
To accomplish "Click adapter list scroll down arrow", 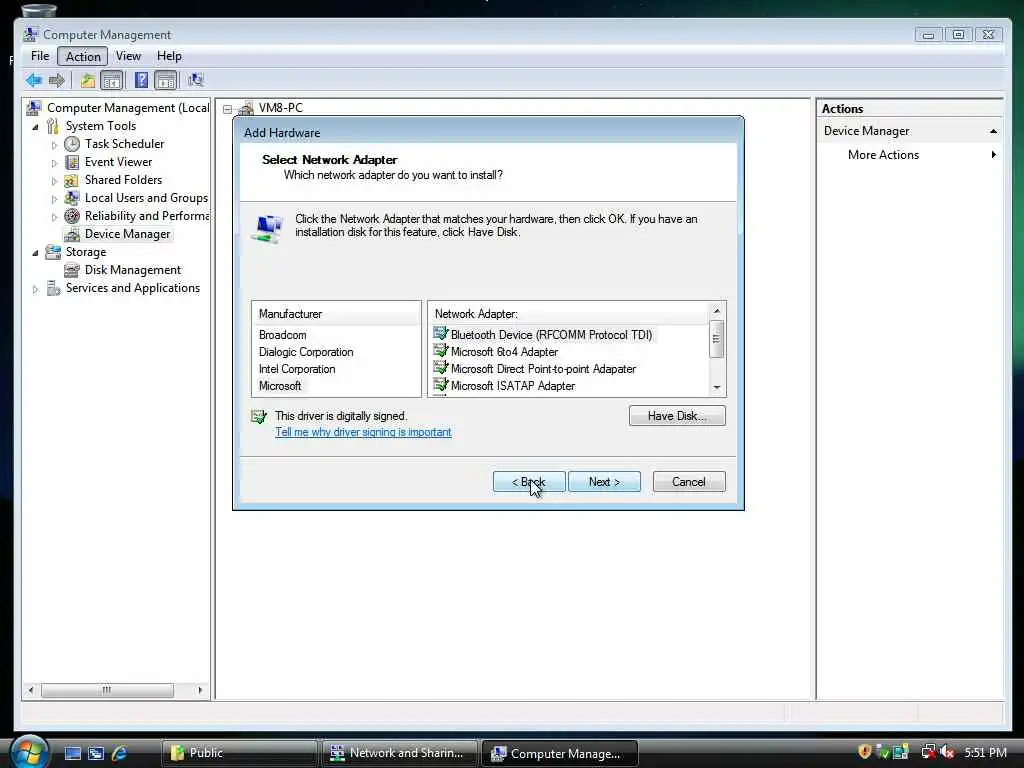I will pyautogui.click(x=716, y=388).
